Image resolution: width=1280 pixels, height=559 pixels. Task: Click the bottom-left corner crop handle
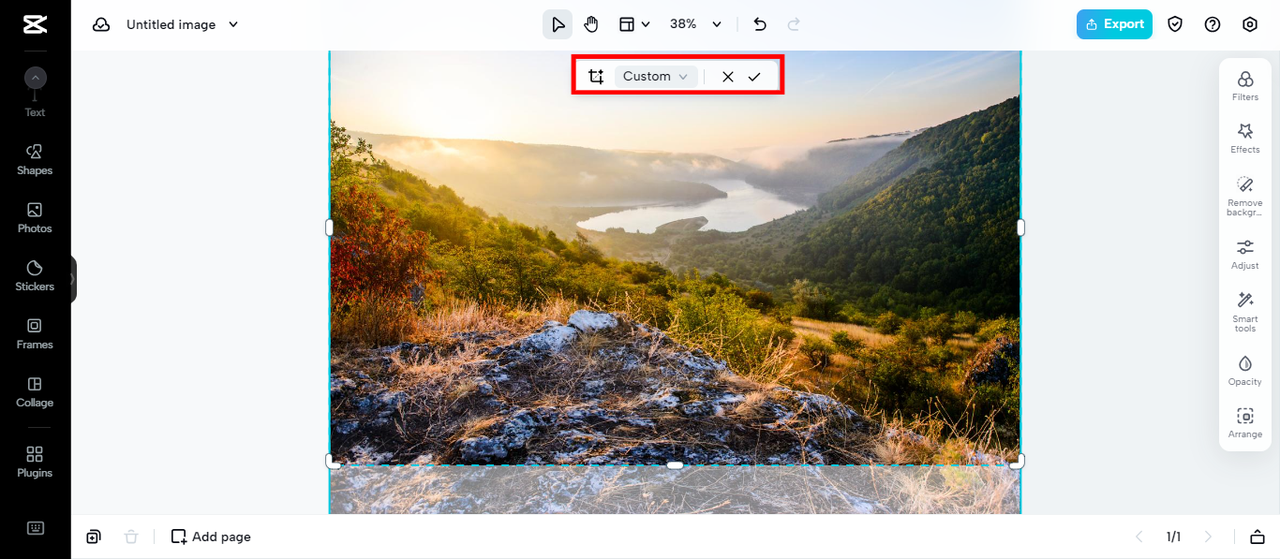click(x=332, y=462)
